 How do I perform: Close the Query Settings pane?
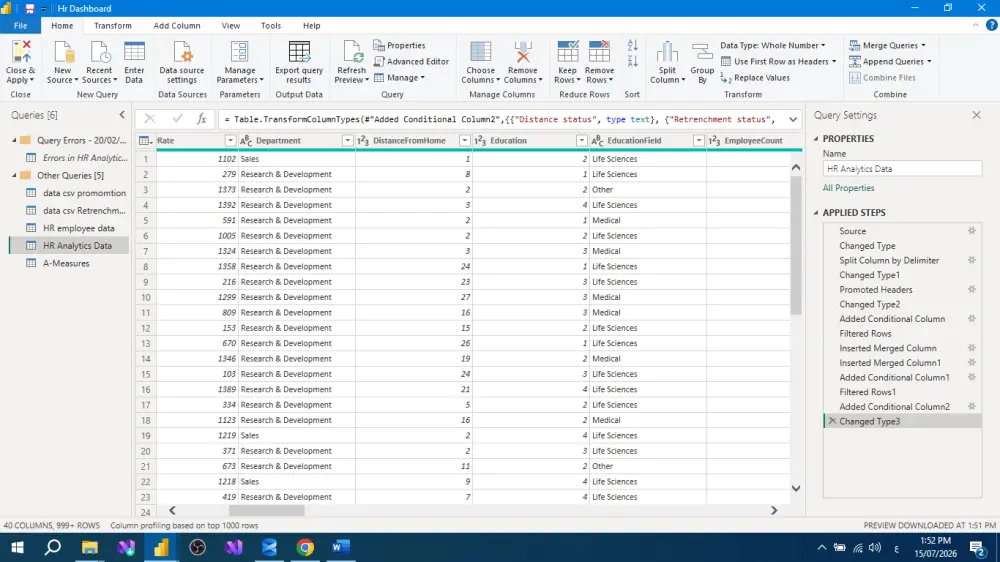[x=976, y=115]
